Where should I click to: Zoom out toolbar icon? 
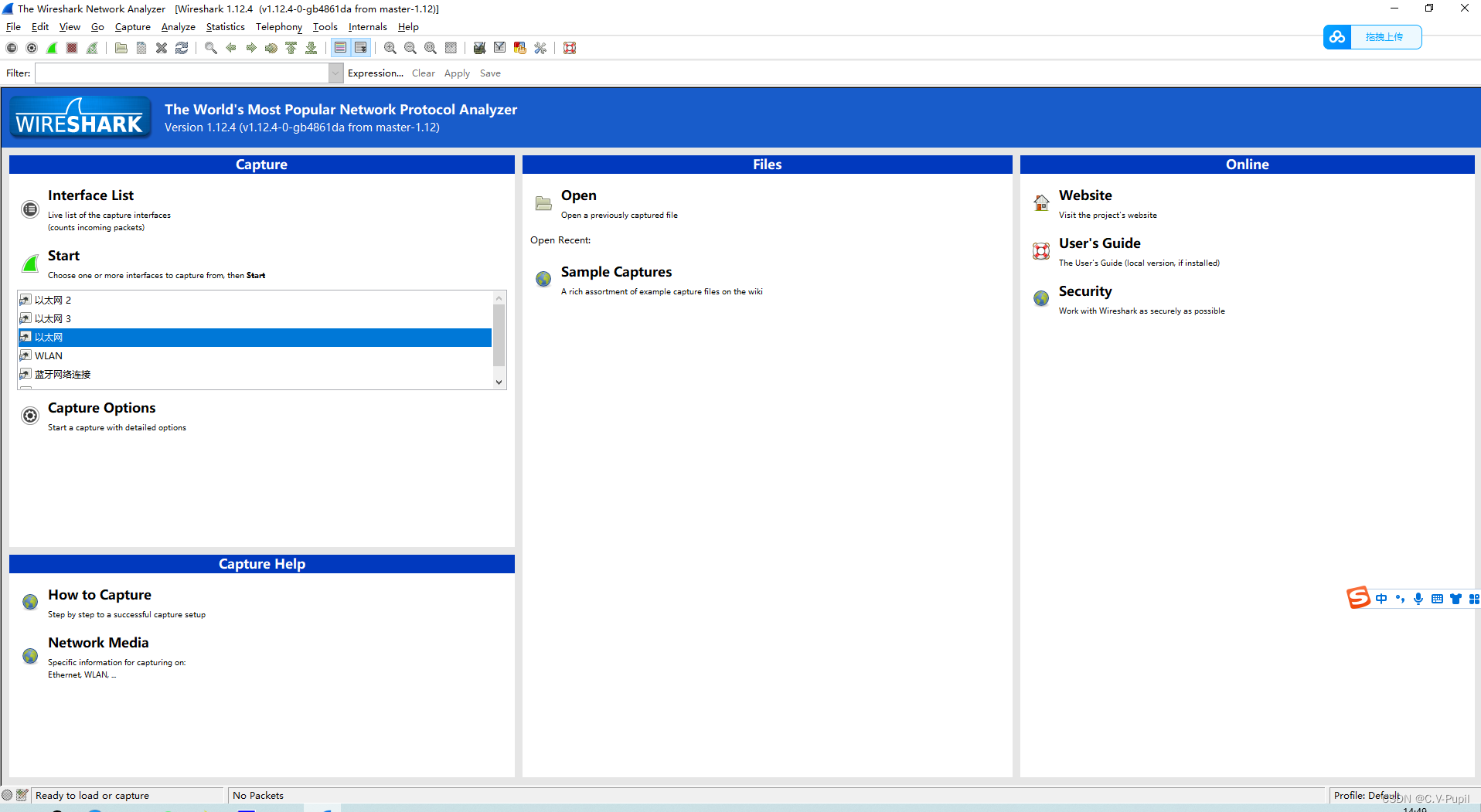click(410, 48)
